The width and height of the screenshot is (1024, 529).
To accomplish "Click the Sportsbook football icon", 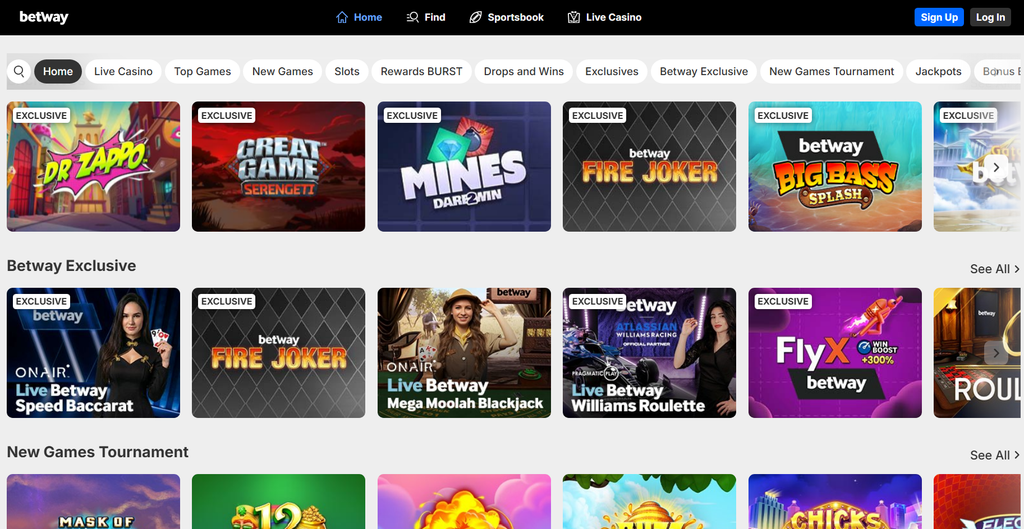I will (x=475, y=18).
